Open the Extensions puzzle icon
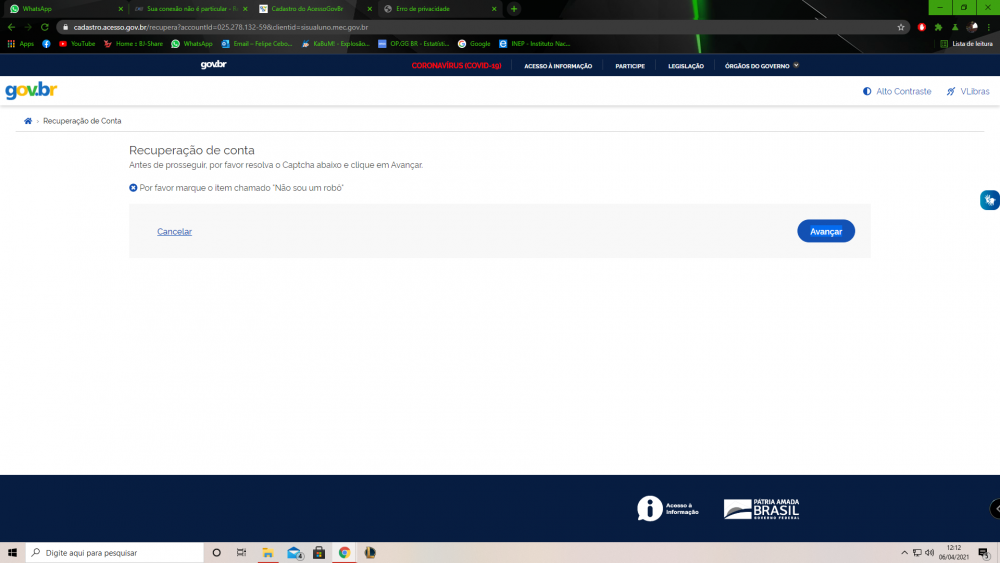The image size is (1000, 563). click(938, 27)
